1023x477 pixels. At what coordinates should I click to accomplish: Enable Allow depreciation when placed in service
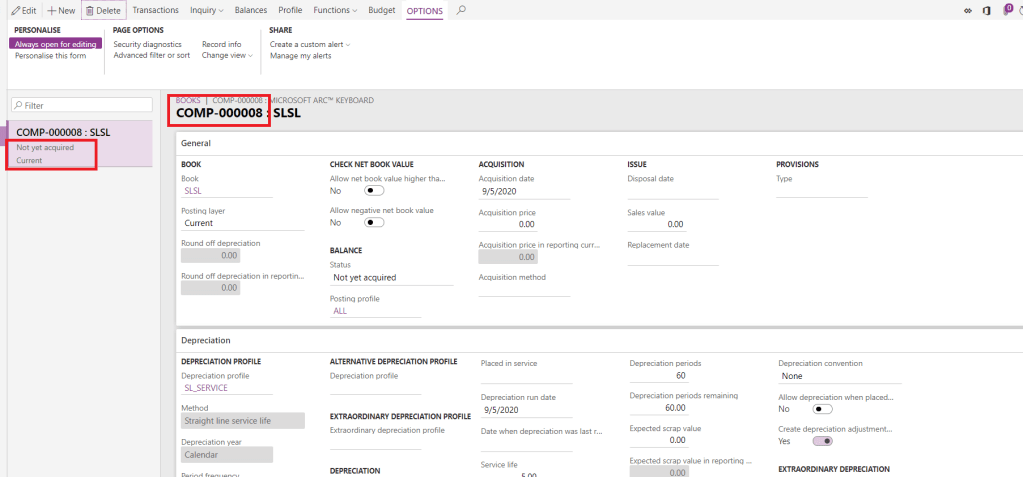823,409
